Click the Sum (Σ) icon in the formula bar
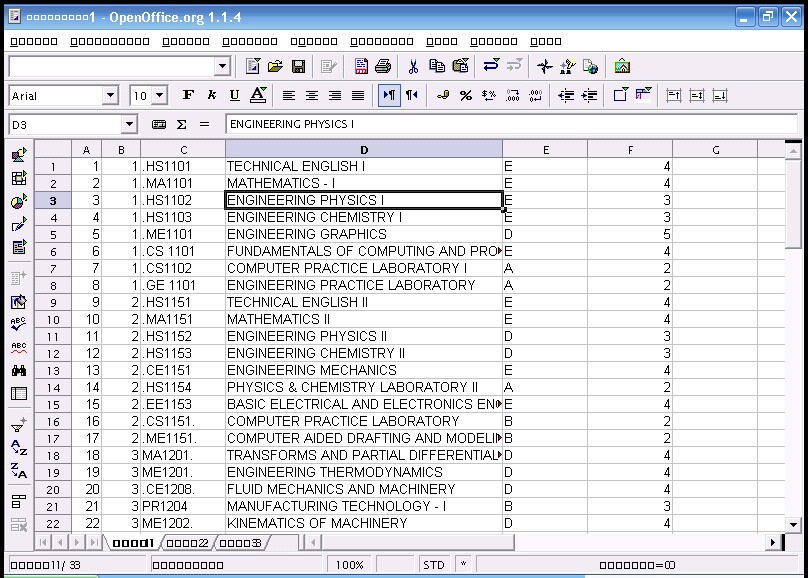 (181, 123)
